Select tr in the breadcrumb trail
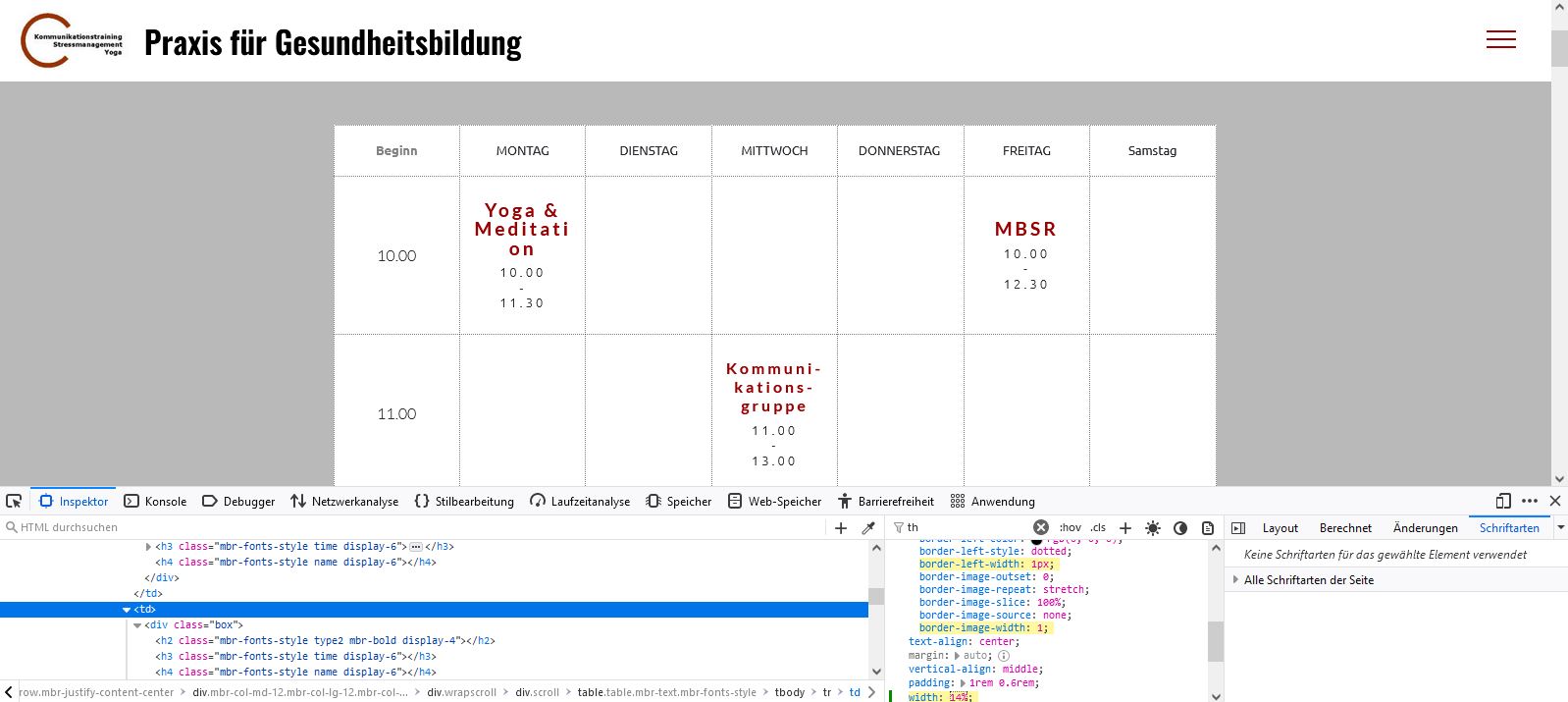The image size is (1568, 702). [x=826, y=692]
